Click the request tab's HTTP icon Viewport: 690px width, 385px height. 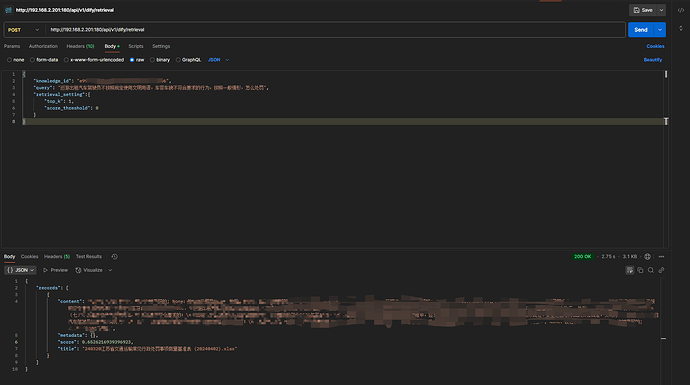[x=8, y=10]
